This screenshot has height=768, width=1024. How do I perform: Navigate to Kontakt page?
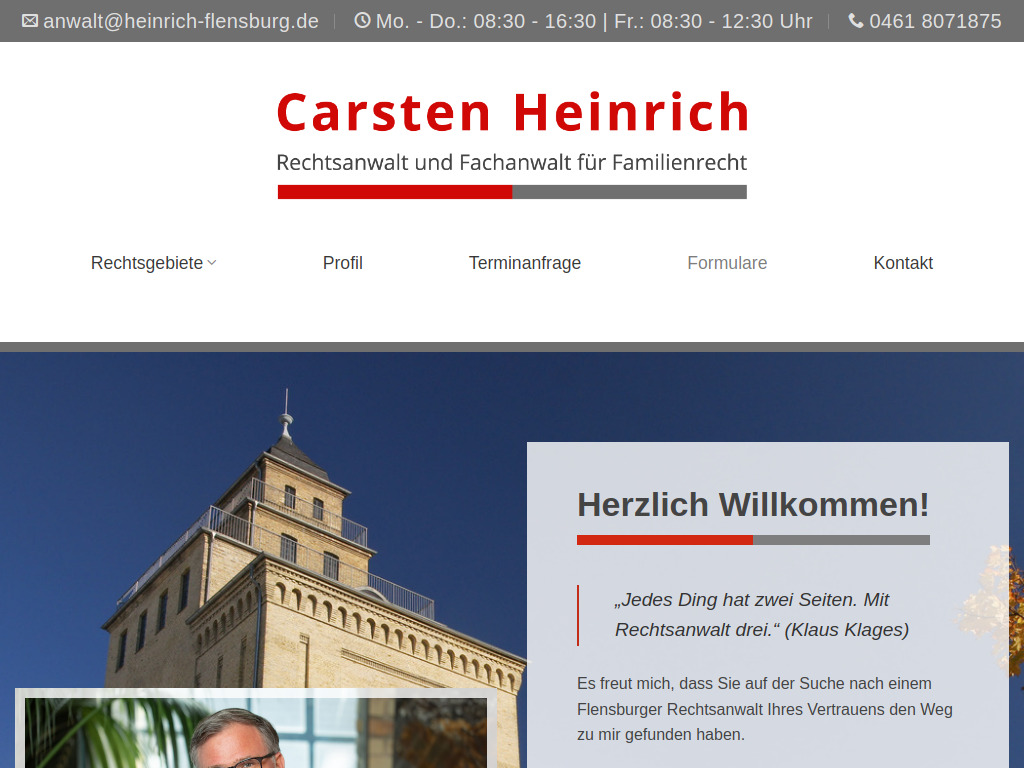(903, 263)
